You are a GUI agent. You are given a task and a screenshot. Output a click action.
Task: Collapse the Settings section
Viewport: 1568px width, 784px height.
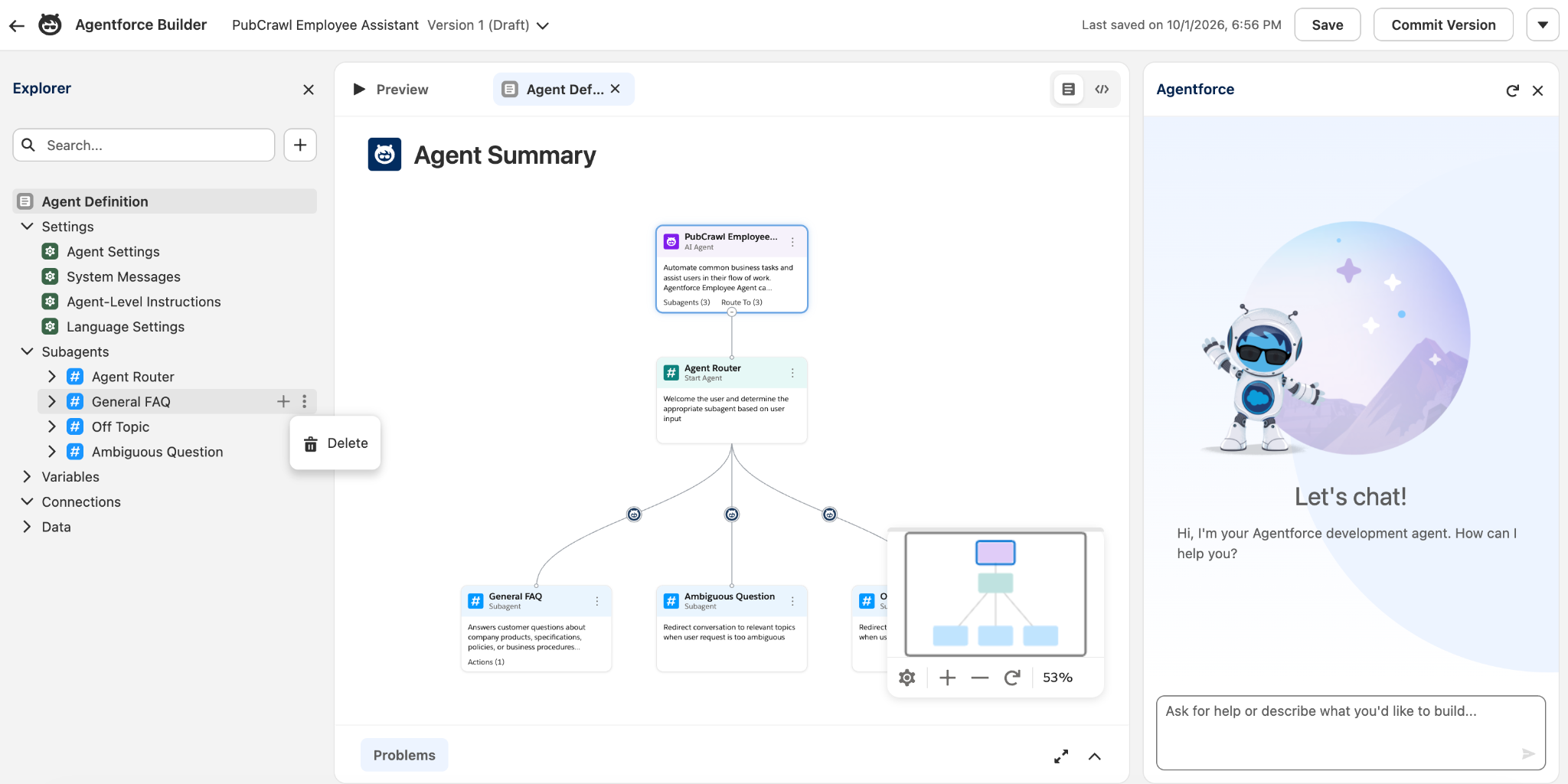coord(27,227)
